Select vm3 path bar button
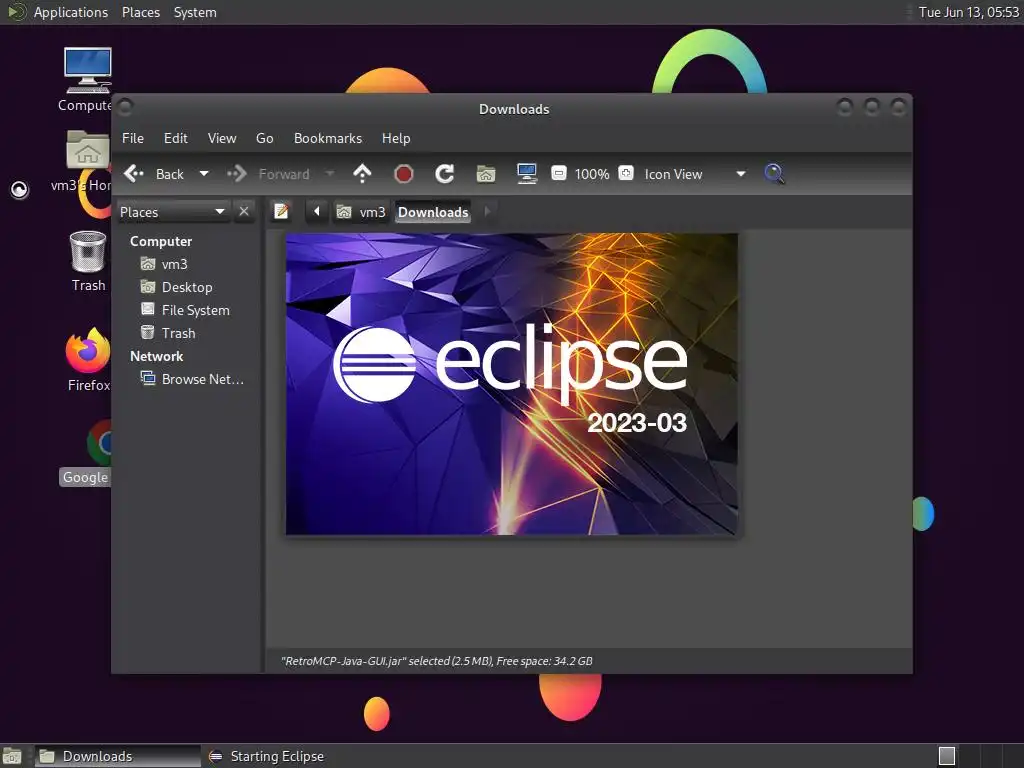This screenshot has height=768, width=1024. coord(361,212)
